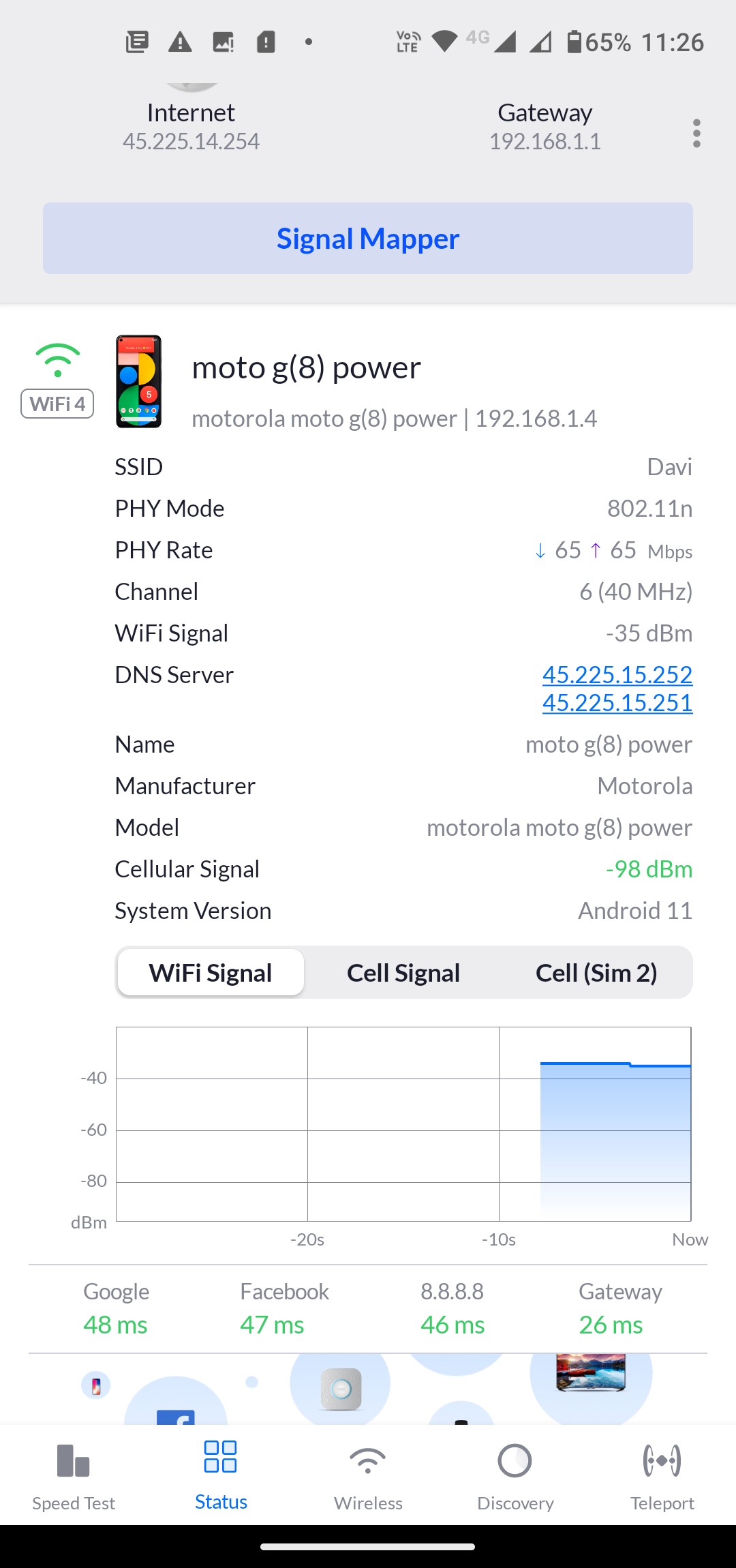This screenshot has height=1568, width=736.
Task: Open the three-dot overflow menu
Action: click(x=696, y=134)
